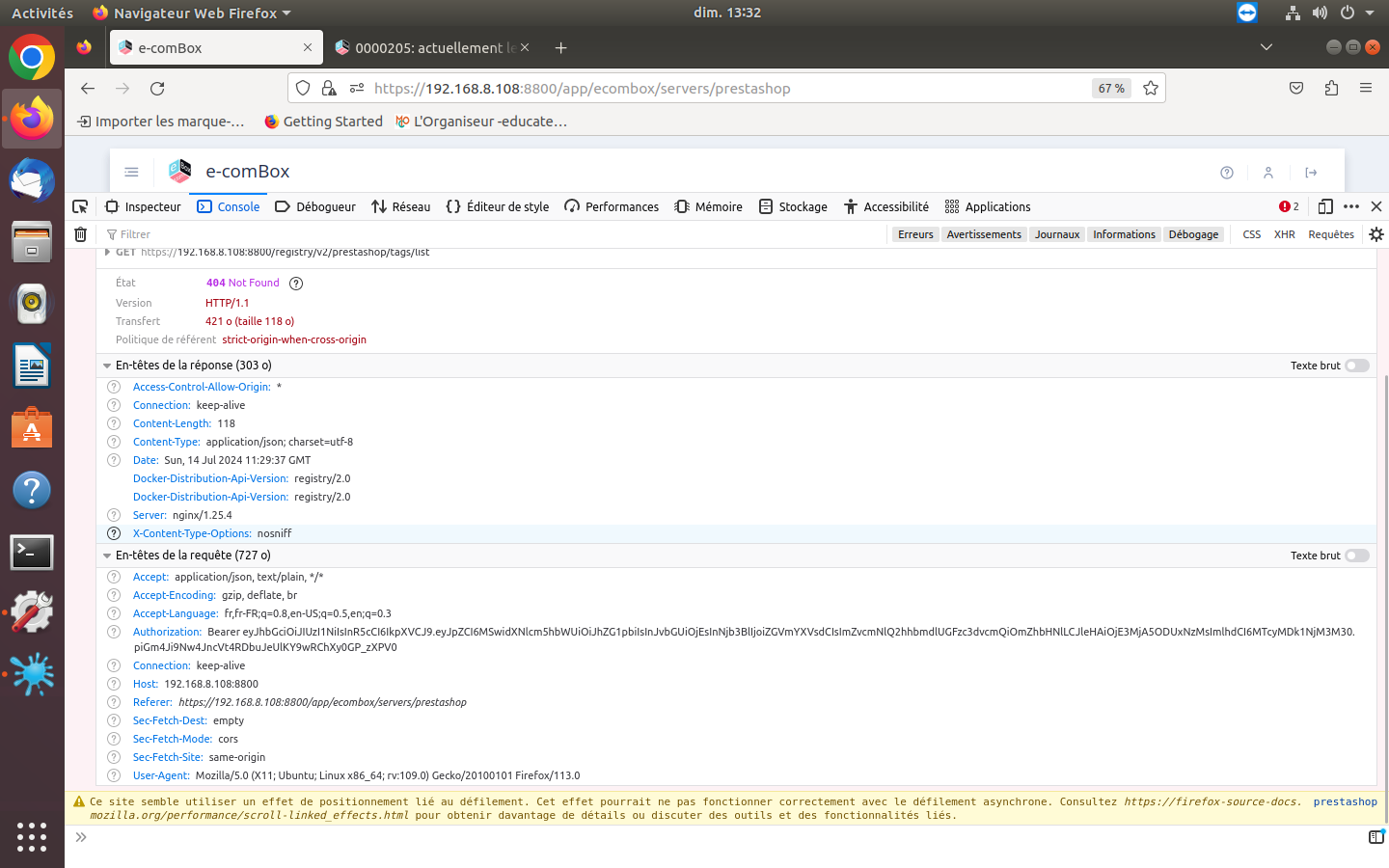
Task: Toggle the Informations filter
Action: [1124, 234]
